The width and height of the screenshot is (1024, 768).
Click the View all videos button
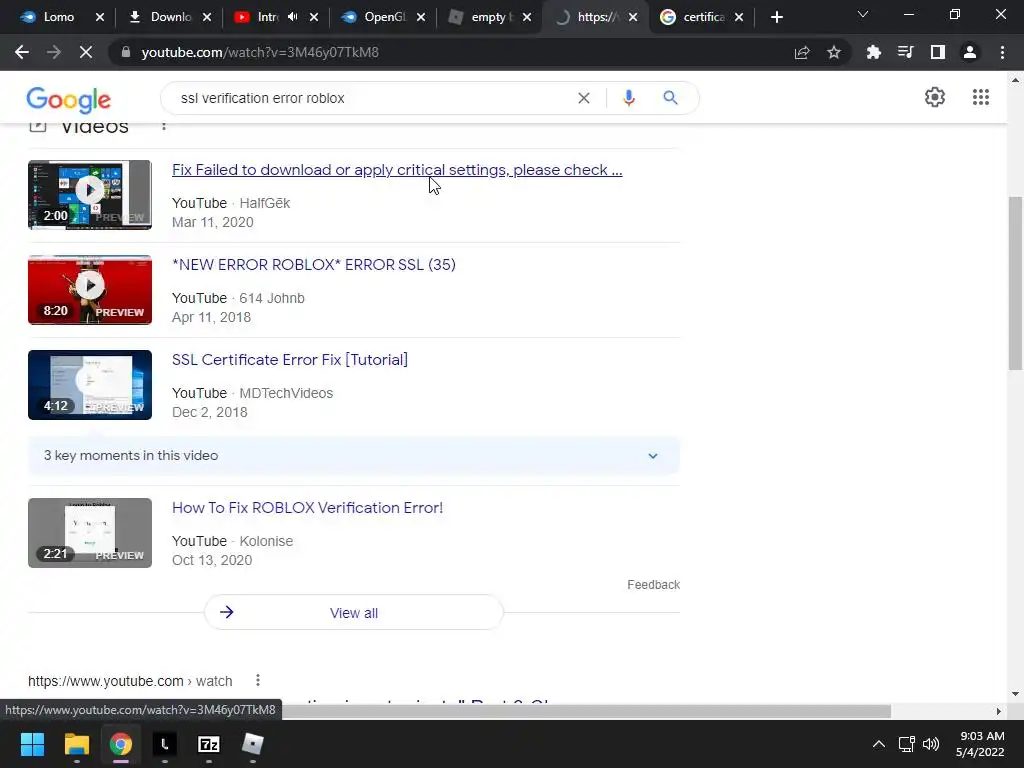(354, 613)
